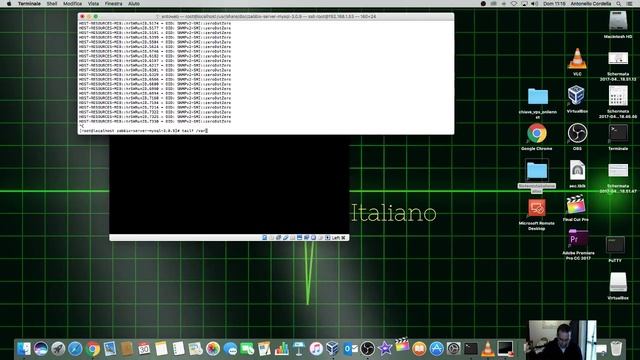Open Notification Center in menu bar
This screenshot has width=640, height=360.
(x=630, y=4)
